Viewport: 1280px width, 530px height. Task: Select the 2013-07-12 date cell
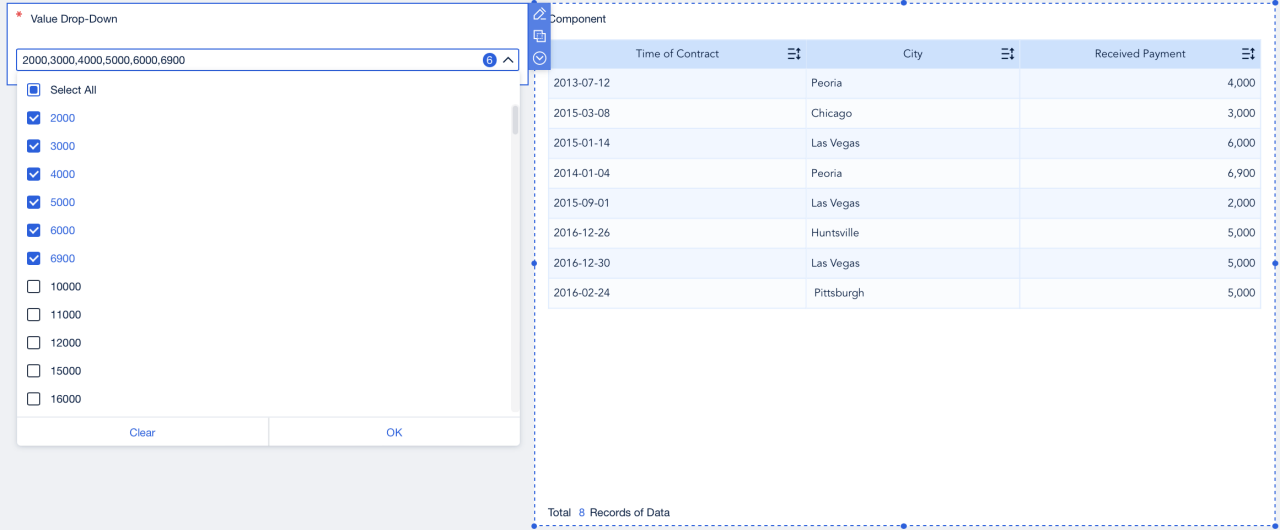[677, 83]
